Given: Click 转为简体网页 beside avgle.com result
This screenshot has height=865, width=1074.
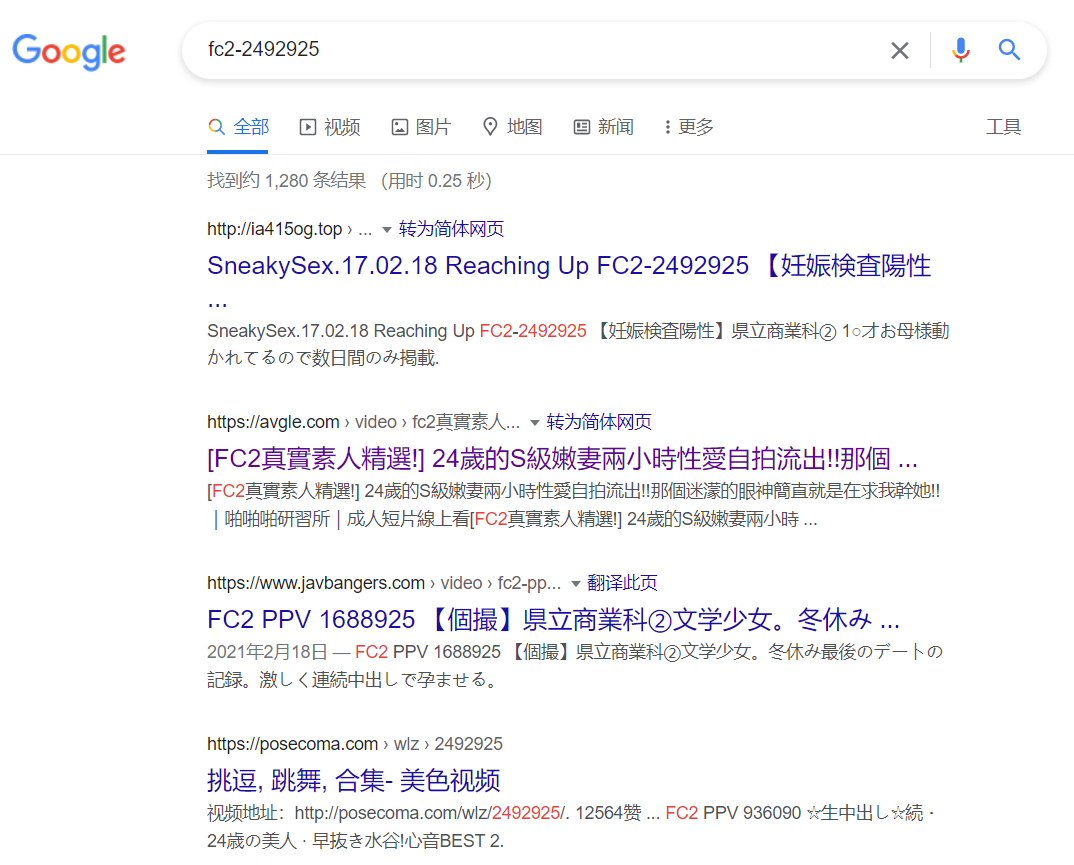Looking at the screenshot, I should [599, 422].
